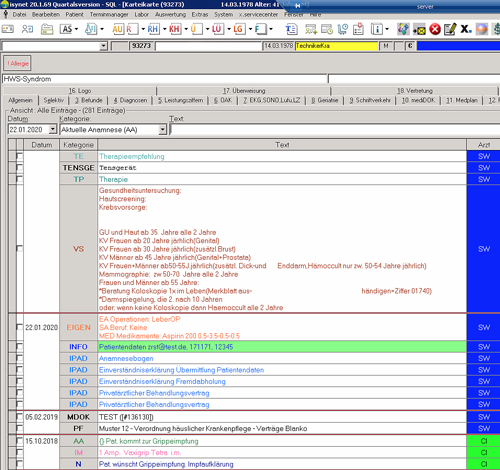Open the IPAD Anamnesebogen entry link
This screenshot has width=500, height=470.
[126, 358]
